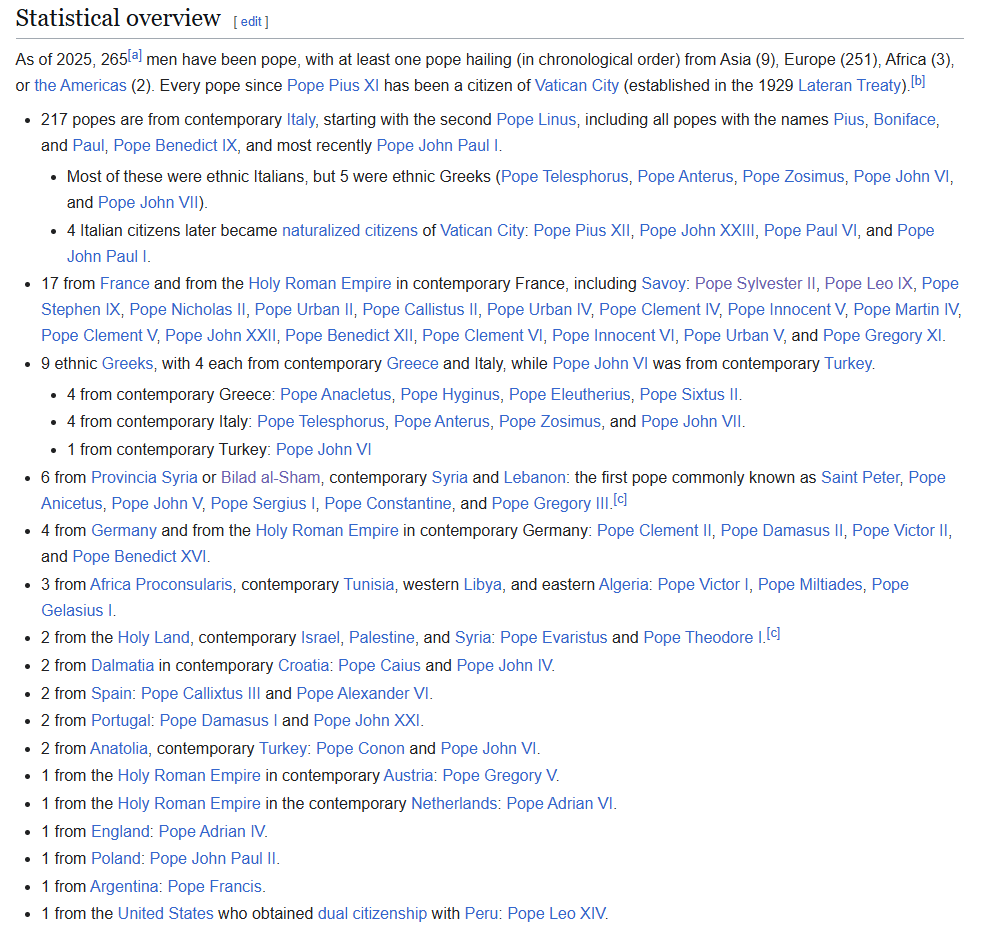The height and width of the screenshot is (939, 982).
Task: Click the Germany link
Action: [x=124, y=531]
